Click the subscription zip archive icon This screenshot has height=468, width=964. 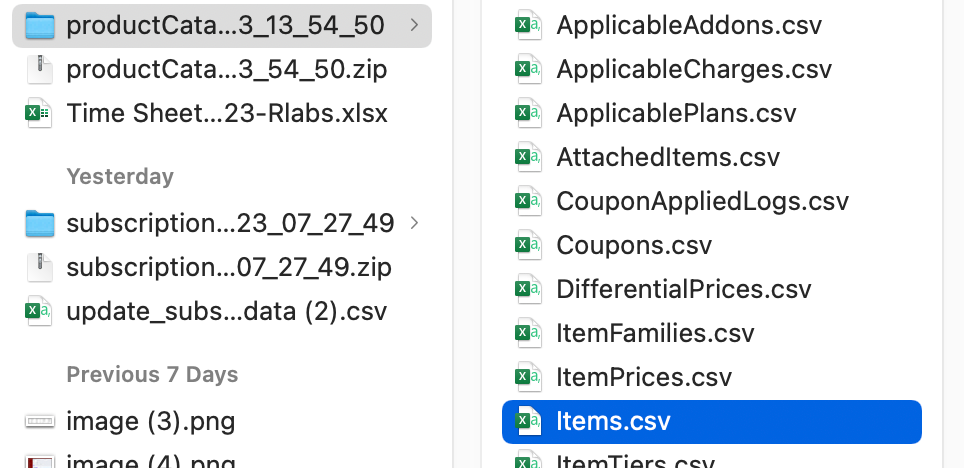coord(39,267)
